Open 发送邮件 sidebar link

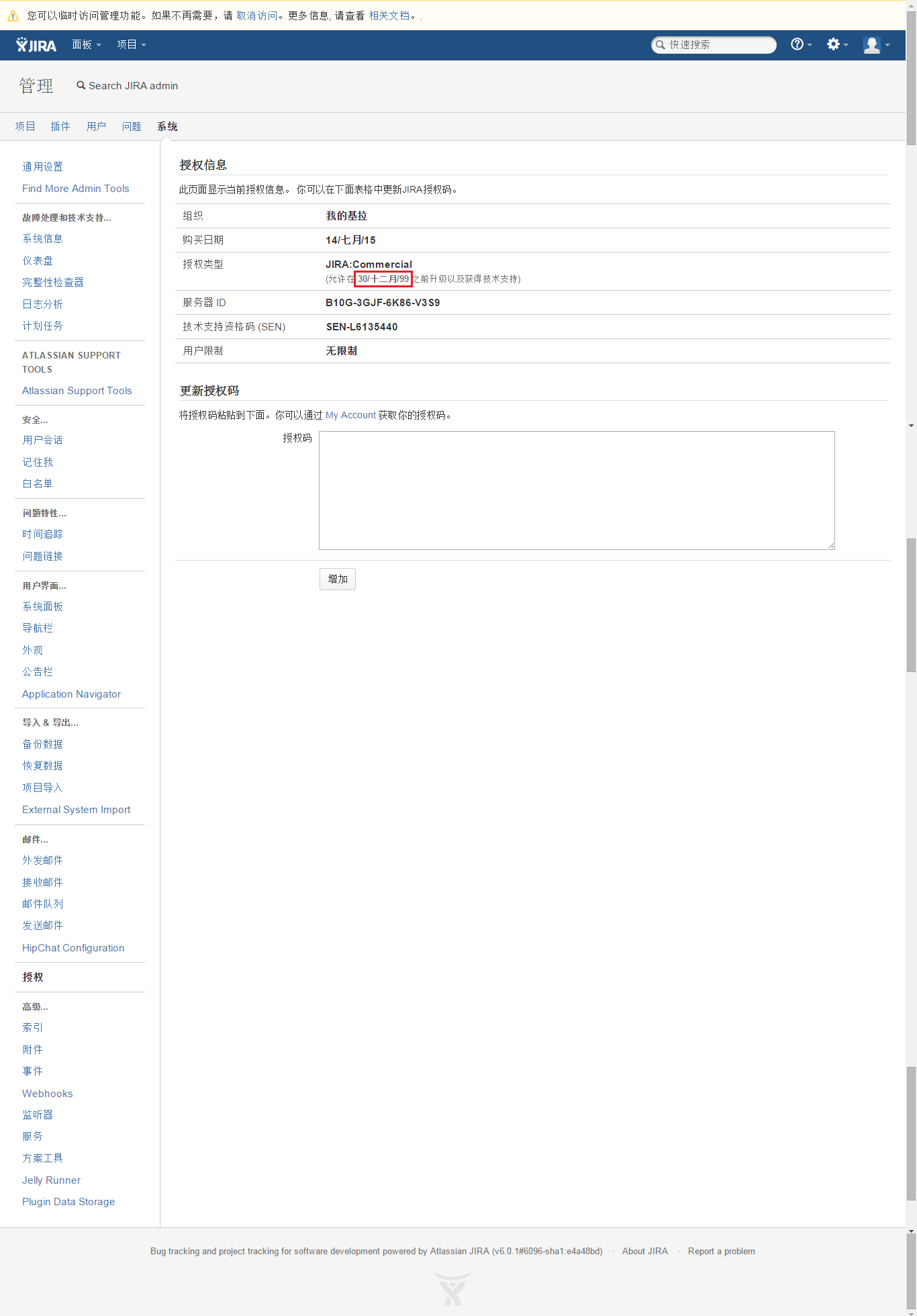tap(42, 925)
